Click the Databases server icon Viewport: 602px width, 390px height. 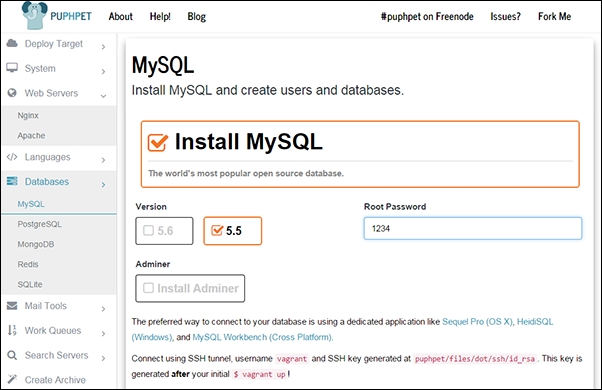click(x=12, y=181)
